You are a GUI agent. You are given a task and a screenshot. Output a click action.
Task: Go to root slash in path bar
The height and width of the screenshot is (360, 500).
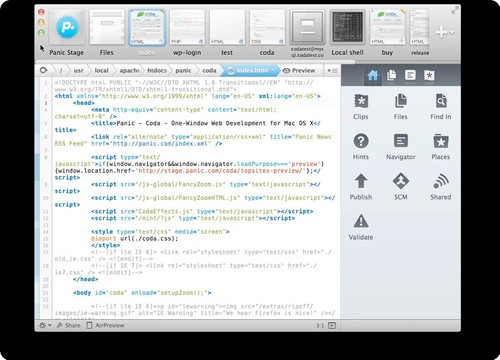(61, 70)
